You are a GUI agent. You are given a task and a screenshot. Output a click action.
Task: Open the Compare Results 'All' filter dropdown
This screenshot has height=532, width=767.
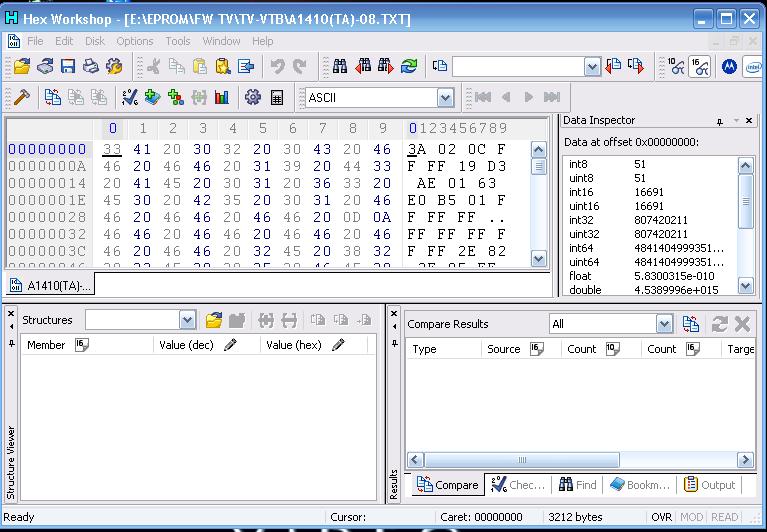664,324
